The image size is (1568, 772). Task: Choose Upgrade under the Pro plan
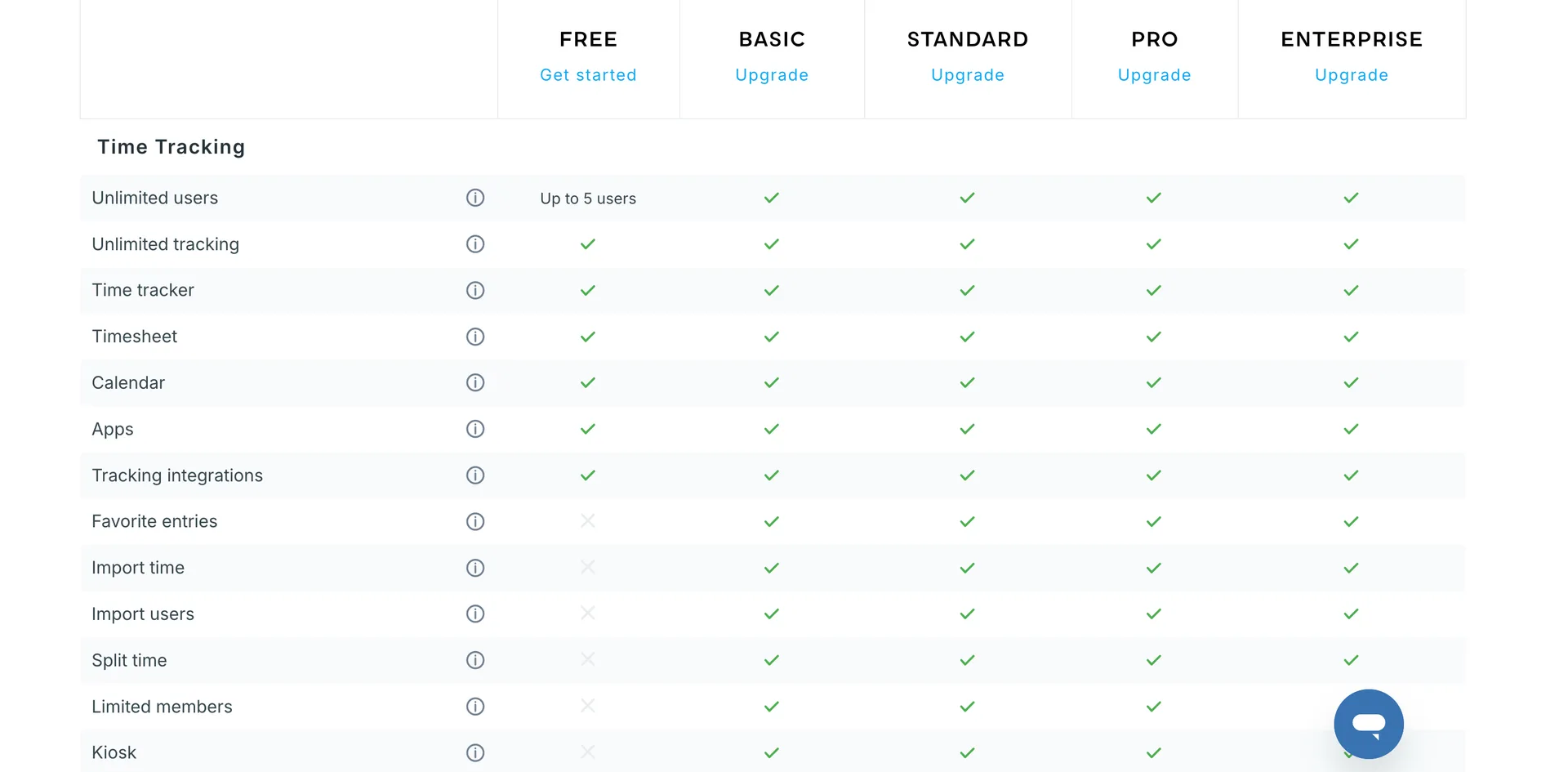(x=1154, y=75)
